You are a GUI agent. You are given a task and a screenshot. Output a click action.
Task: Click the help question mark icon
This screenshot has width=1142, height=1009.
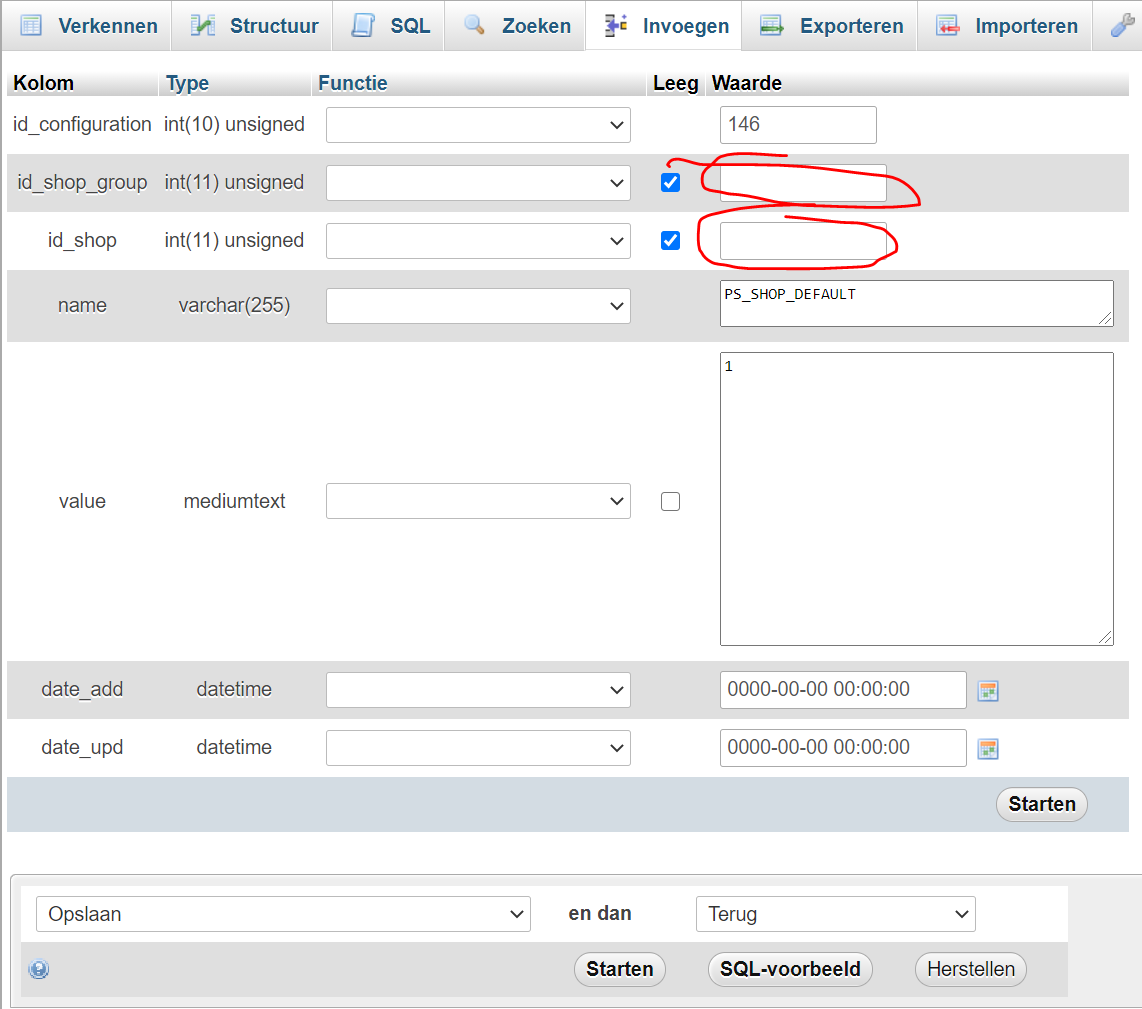tap(39, 969)
